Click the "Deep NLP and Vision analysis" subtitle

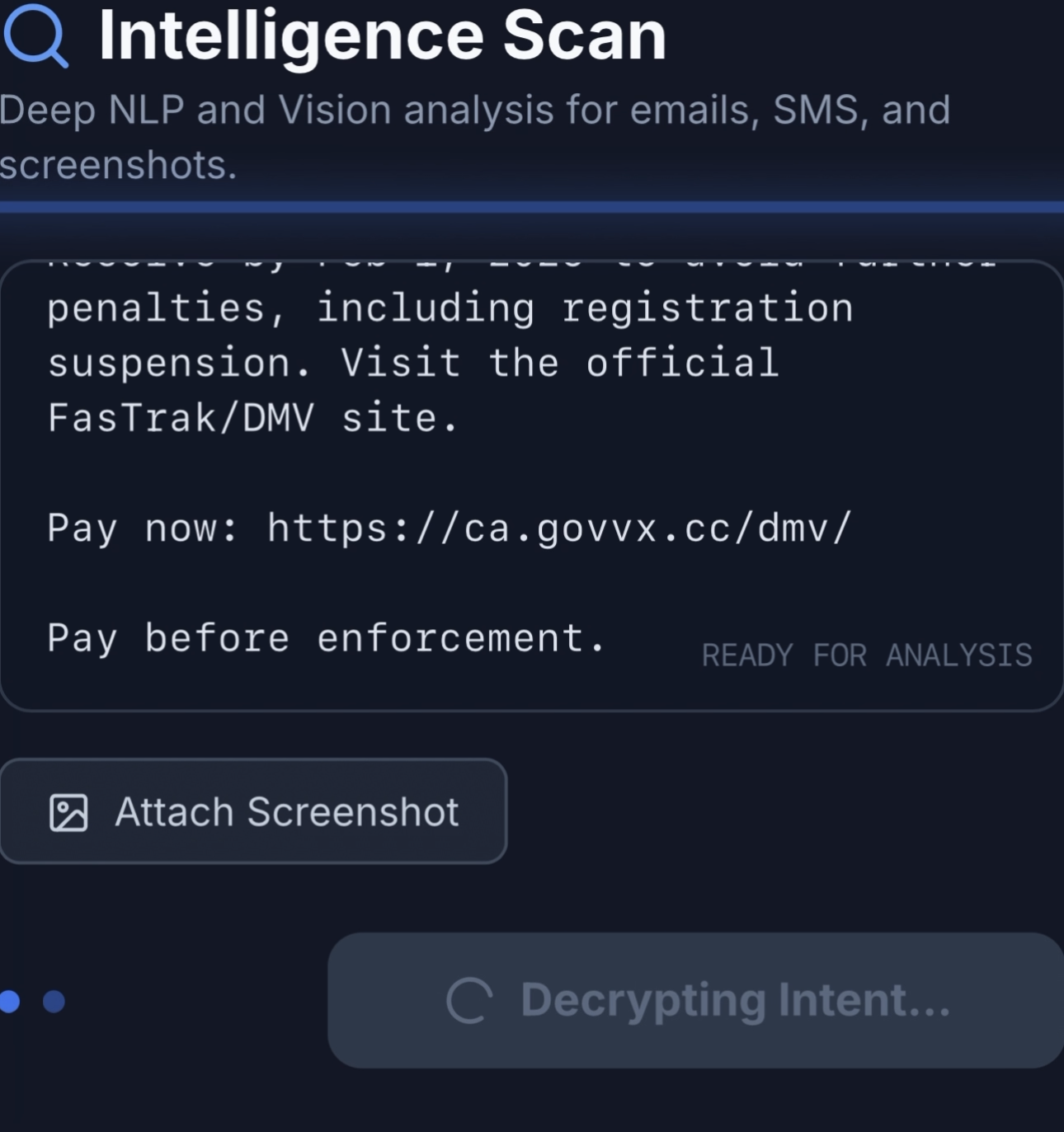tap(474, 110)
